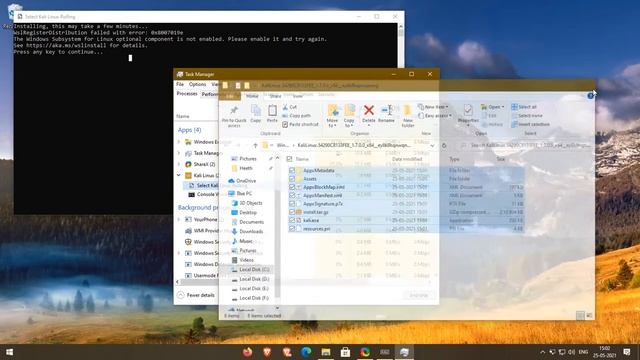640x360 pixels.
Task: Click the Up arrow in Explorer navigation
Action: click(x=255, y=145)
